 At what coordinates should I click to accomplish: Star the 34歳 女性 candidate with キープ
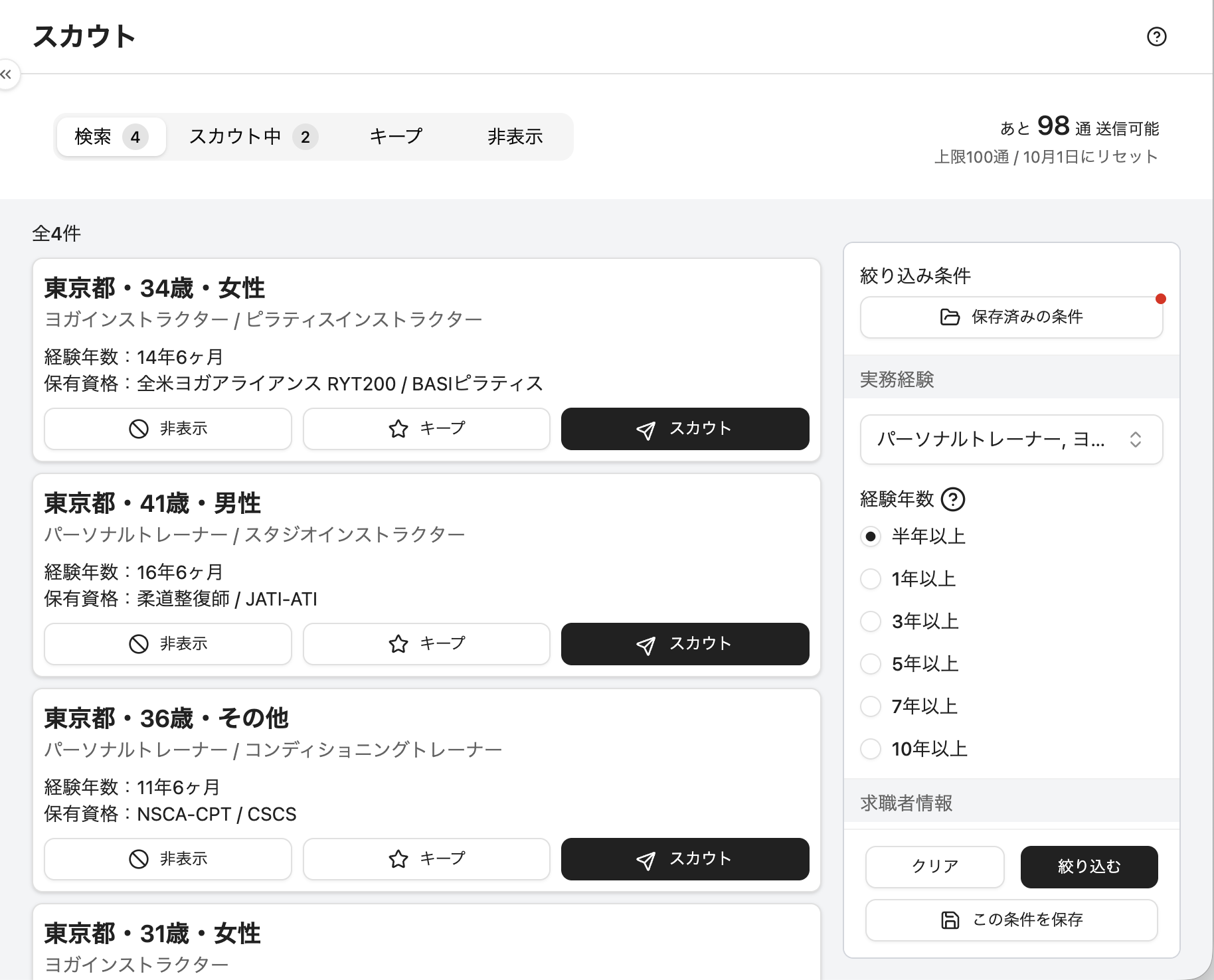click(x=426, y=429)
